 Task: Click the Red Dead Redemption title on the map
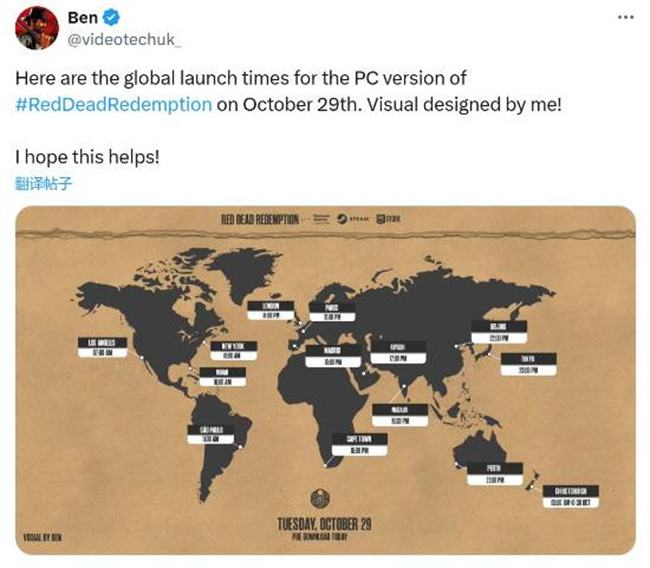click(259, 220)
